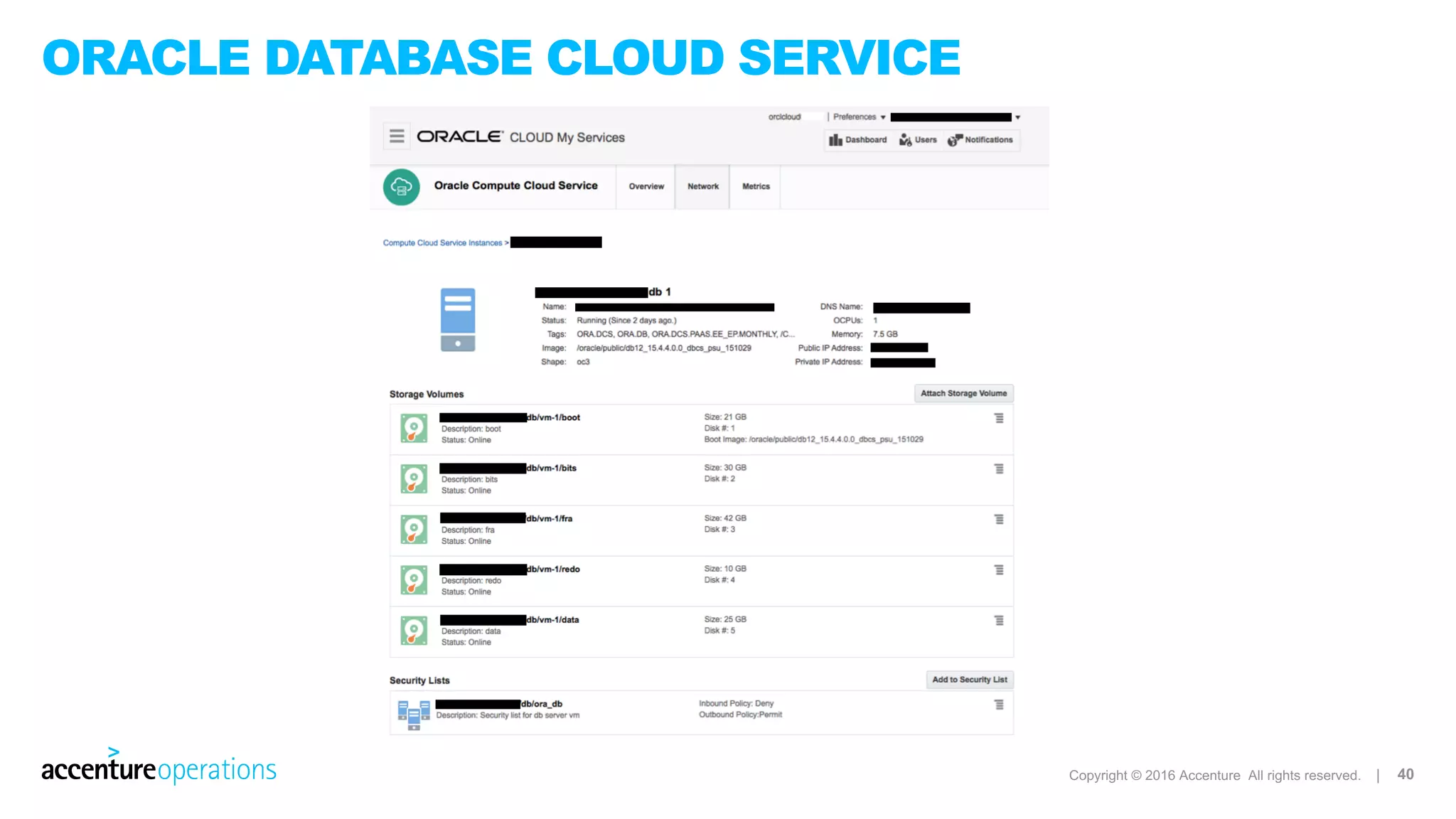Expand the Preferences dropdown
The image size is (1456, 819).
coord(860,117)
